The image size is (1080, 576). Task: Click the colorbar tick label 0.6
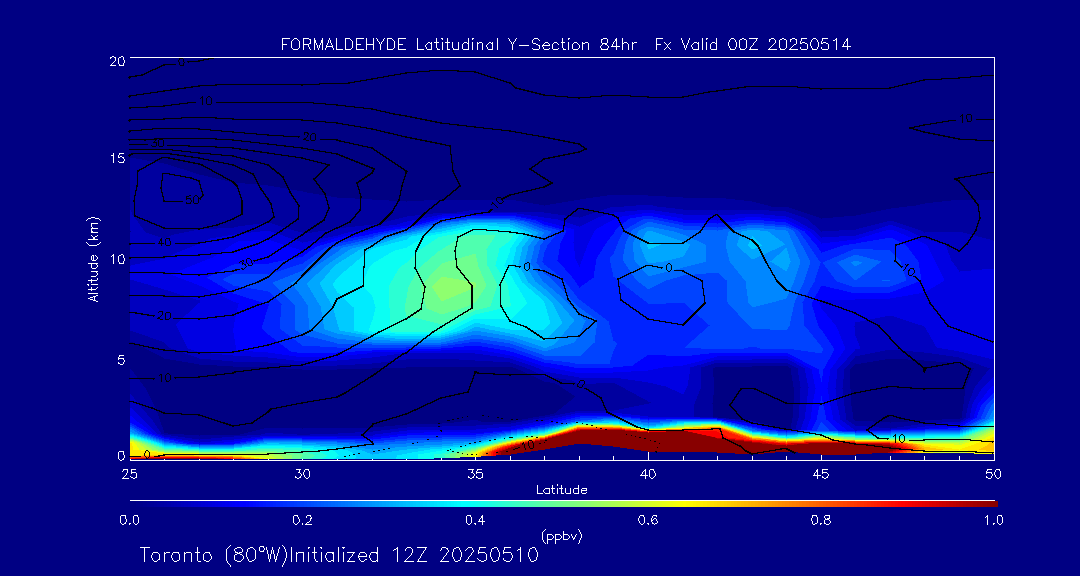[647, 520]
